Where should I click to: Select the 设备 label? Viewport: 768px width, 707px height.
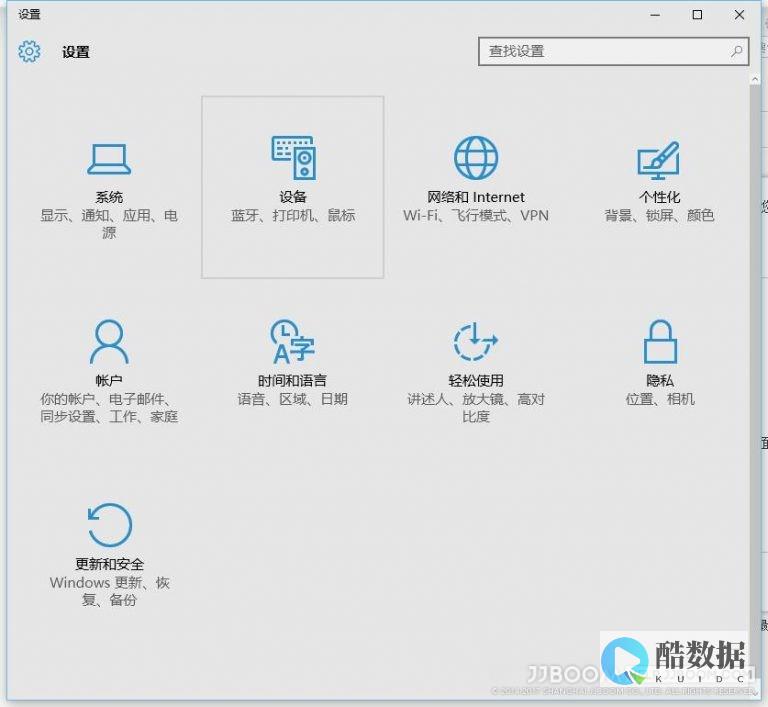click(293, 197)
